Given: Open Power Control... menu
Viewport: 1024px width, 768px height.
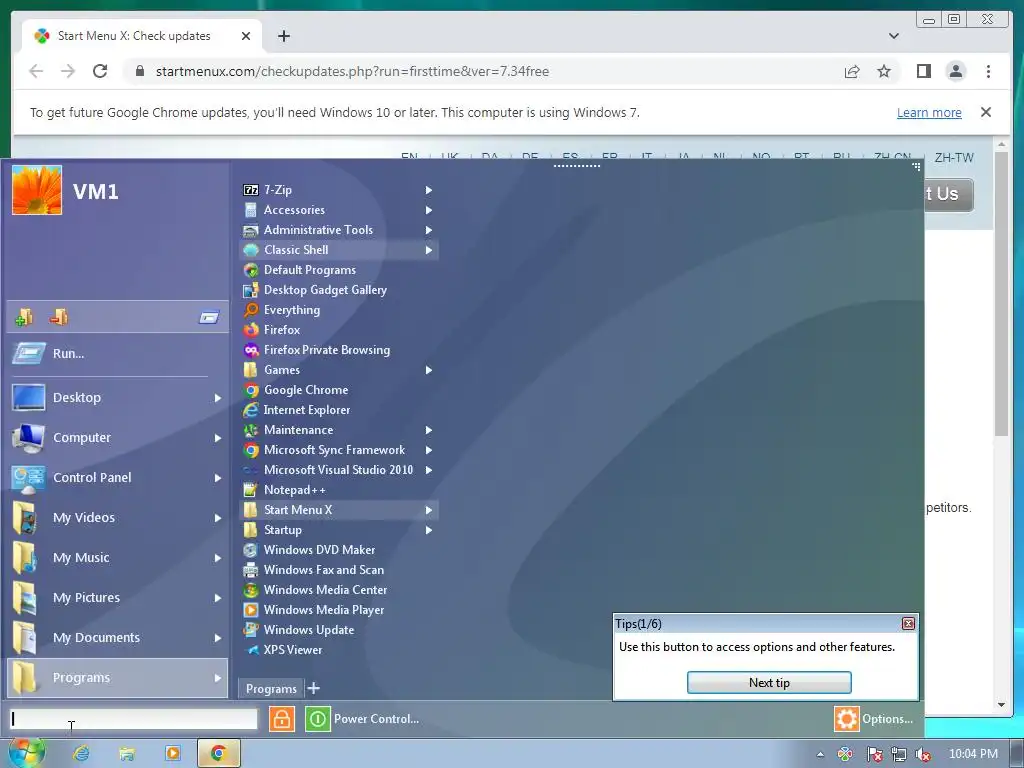Looking at the screenshot, I should 376,719.
